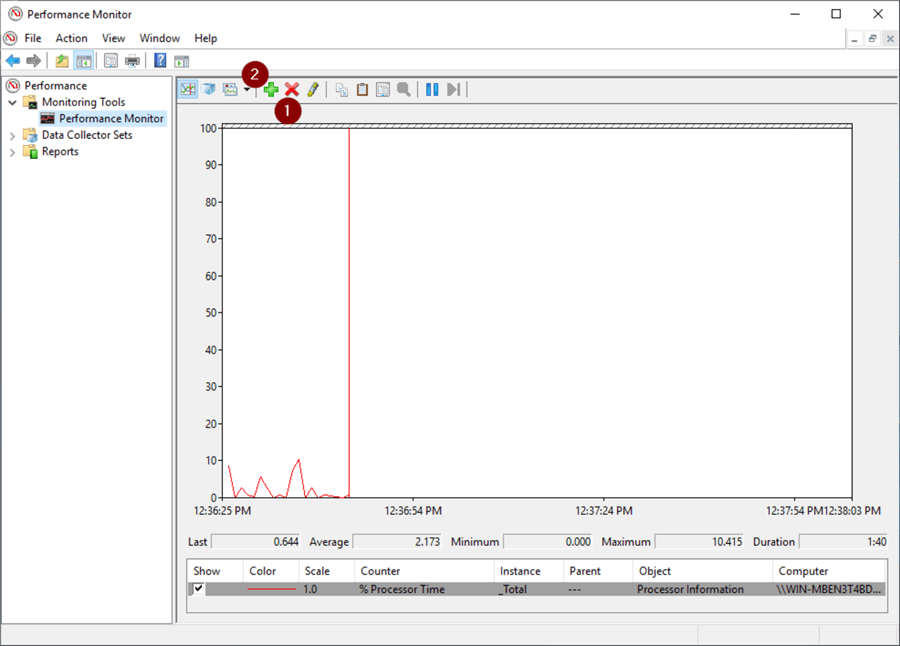
Task: Expand the Data Collector Sets node
Action: pos(13,135)
